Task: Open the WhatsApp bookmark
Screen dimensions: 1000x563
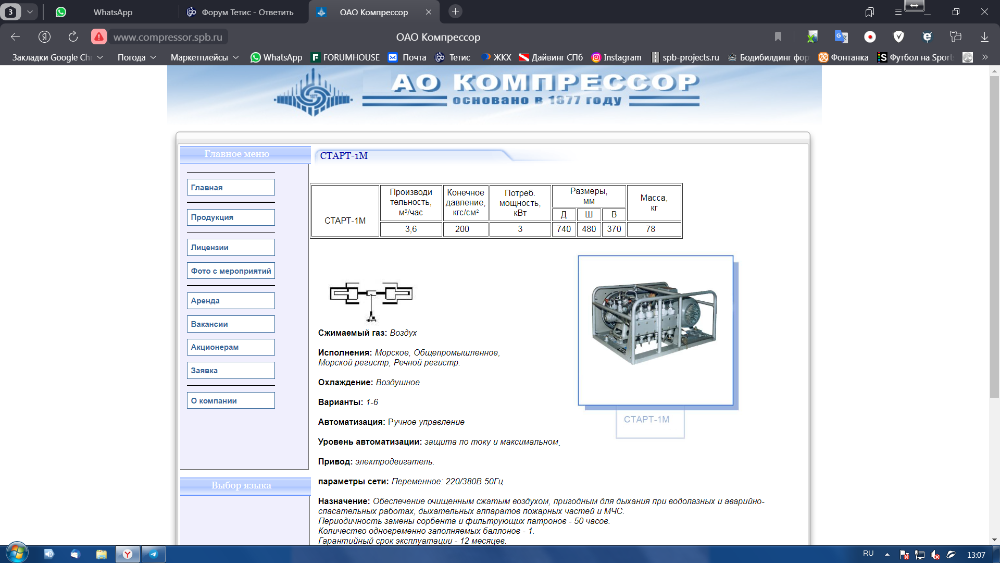Action: [276, 57]
